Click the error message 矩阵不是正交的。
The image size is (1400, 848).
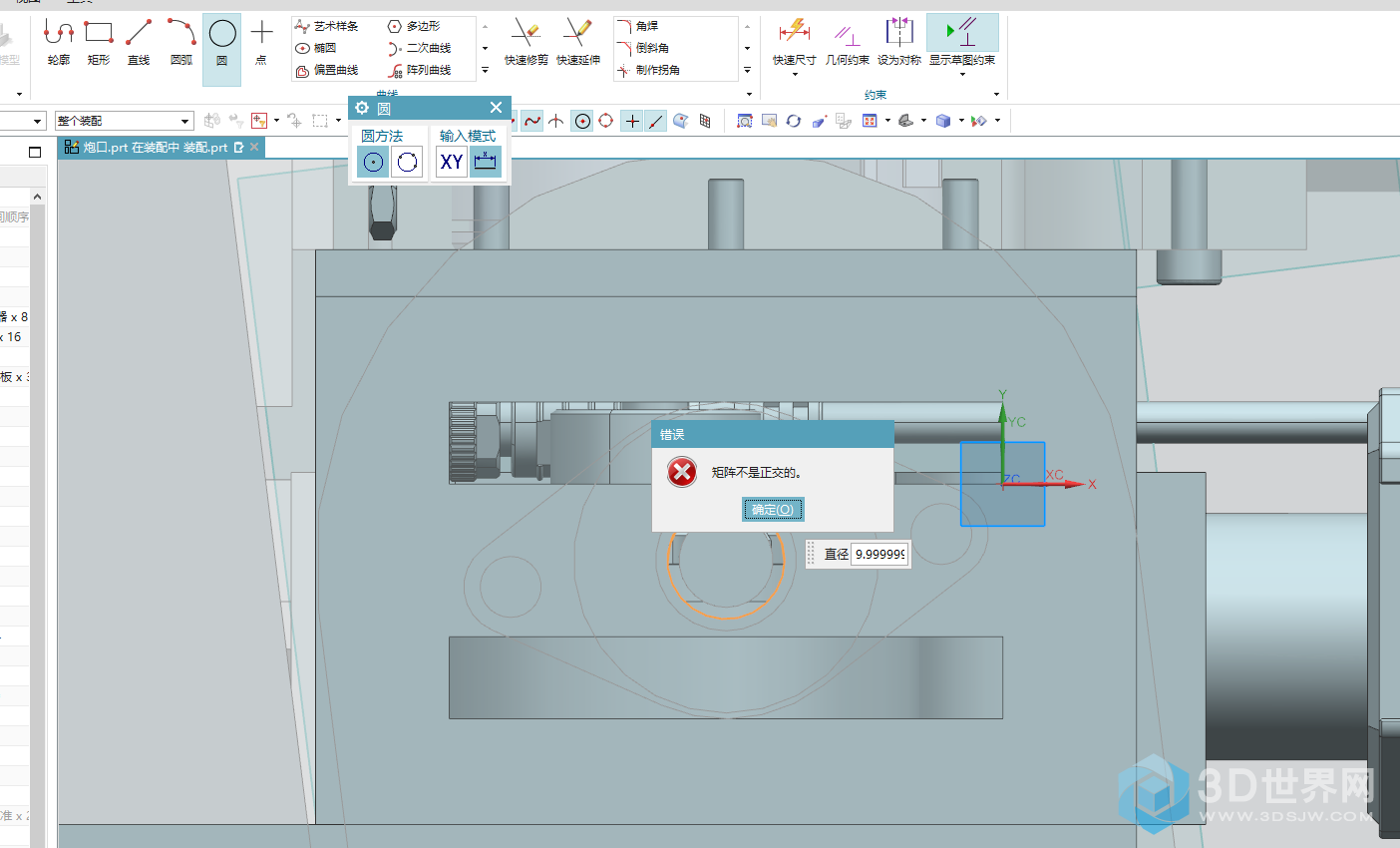coord(757,472)
